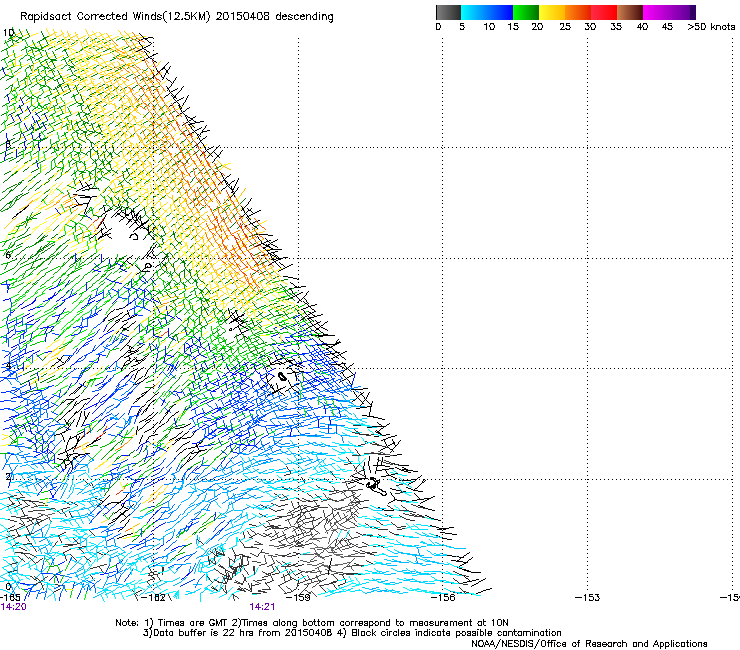Viewport: 740px width, 650px height.
Task: Click the title 'Rapidscat Corrected Winds(12.5KM)'
Action: click(115, 17)
